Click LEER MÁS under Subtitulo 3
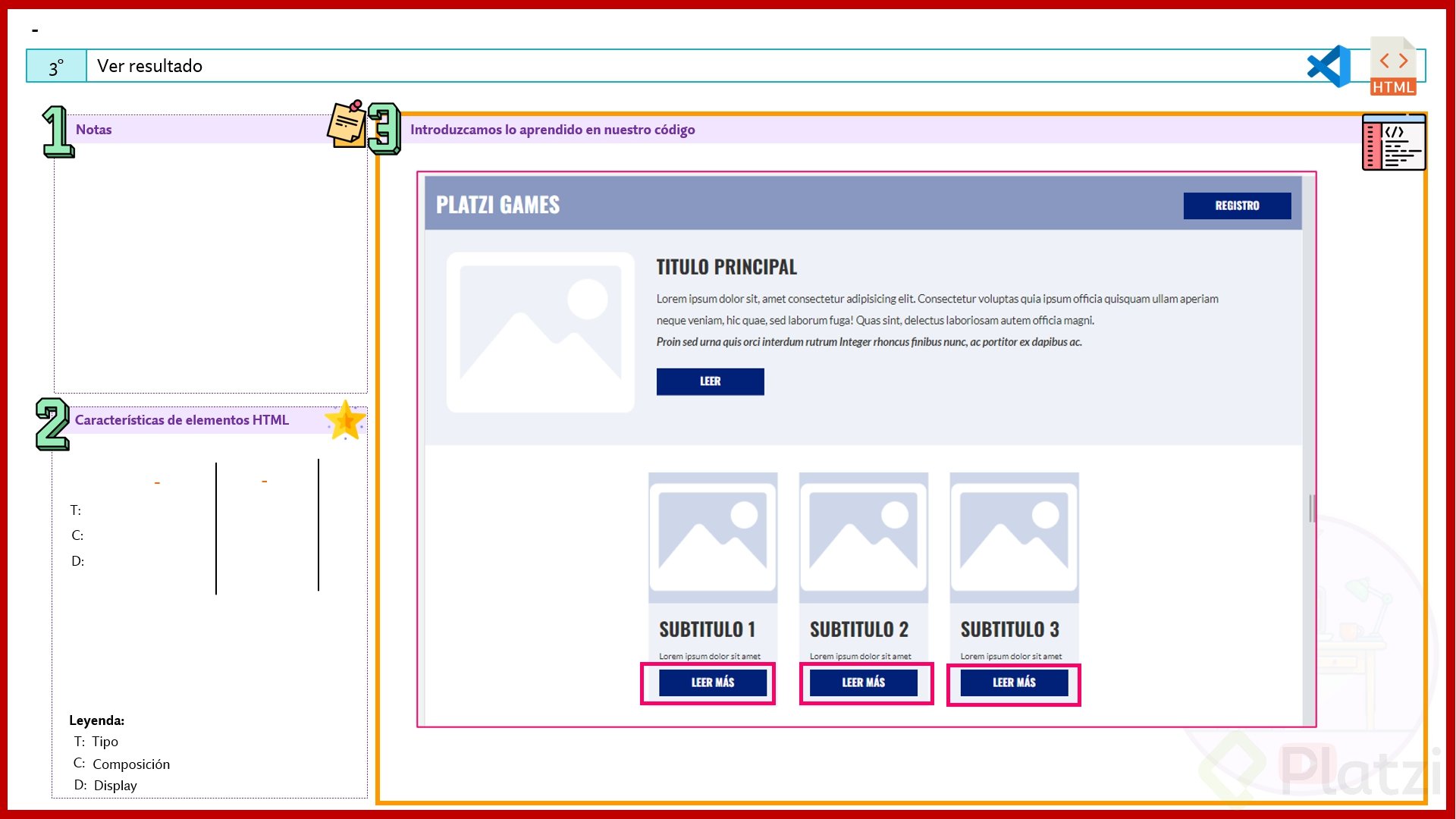 pyautogui.click(x=1014, y=682)
